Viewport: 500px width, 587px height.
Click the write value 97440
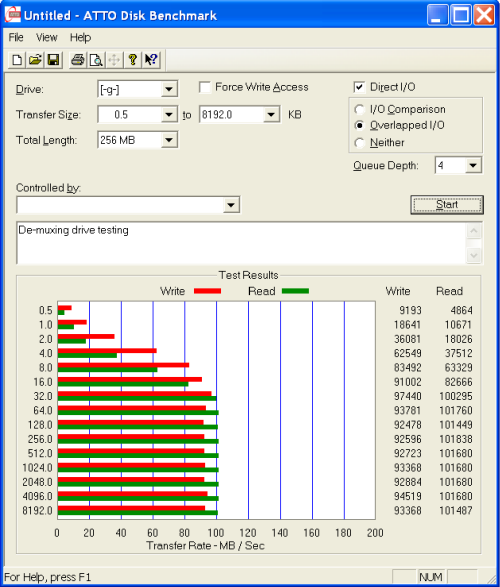[x=408, y=396]
